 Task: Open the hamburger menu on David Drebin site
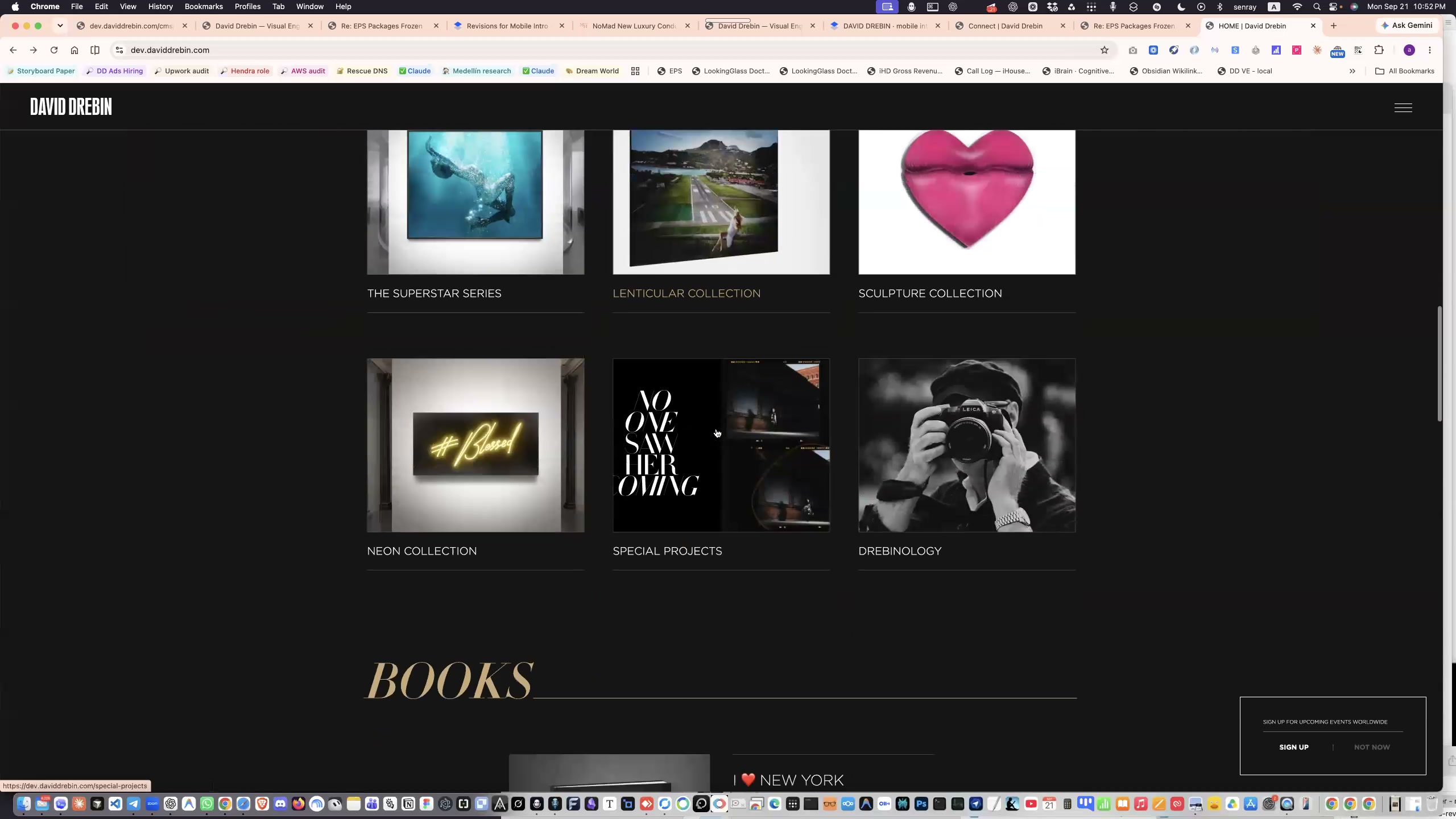click(x=1403, y=107)
